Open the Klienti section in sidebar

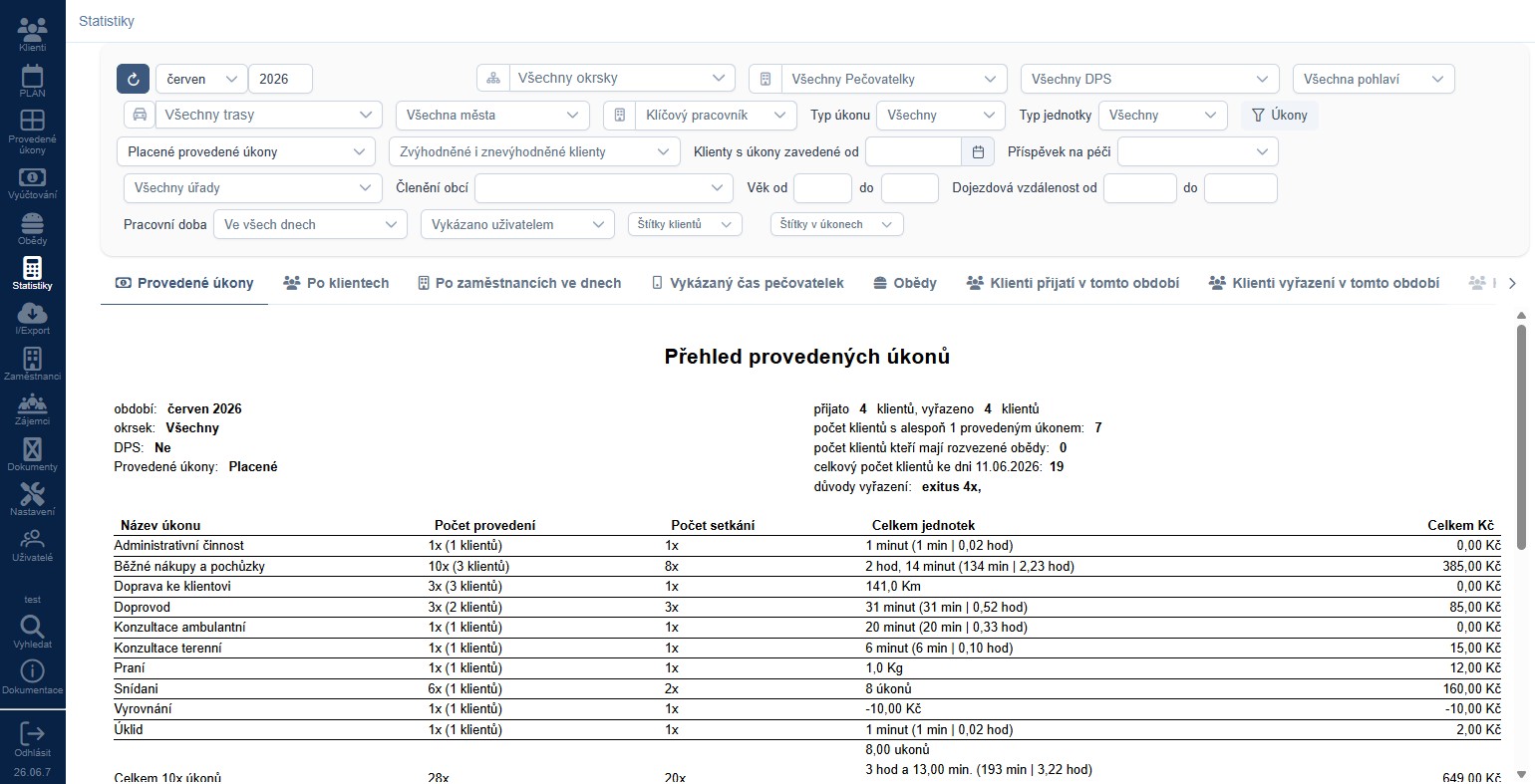point(32,33)
